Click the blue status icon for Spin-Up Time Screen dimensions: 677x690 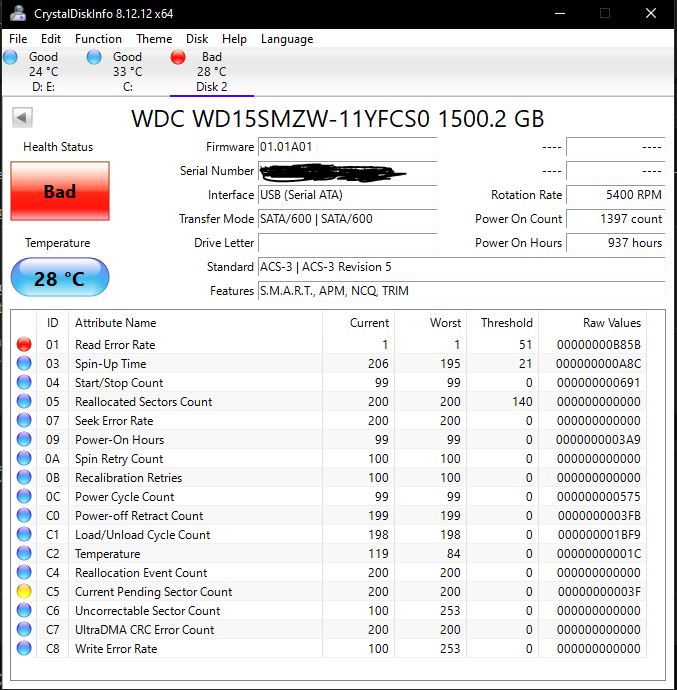(x=24, y=364)
